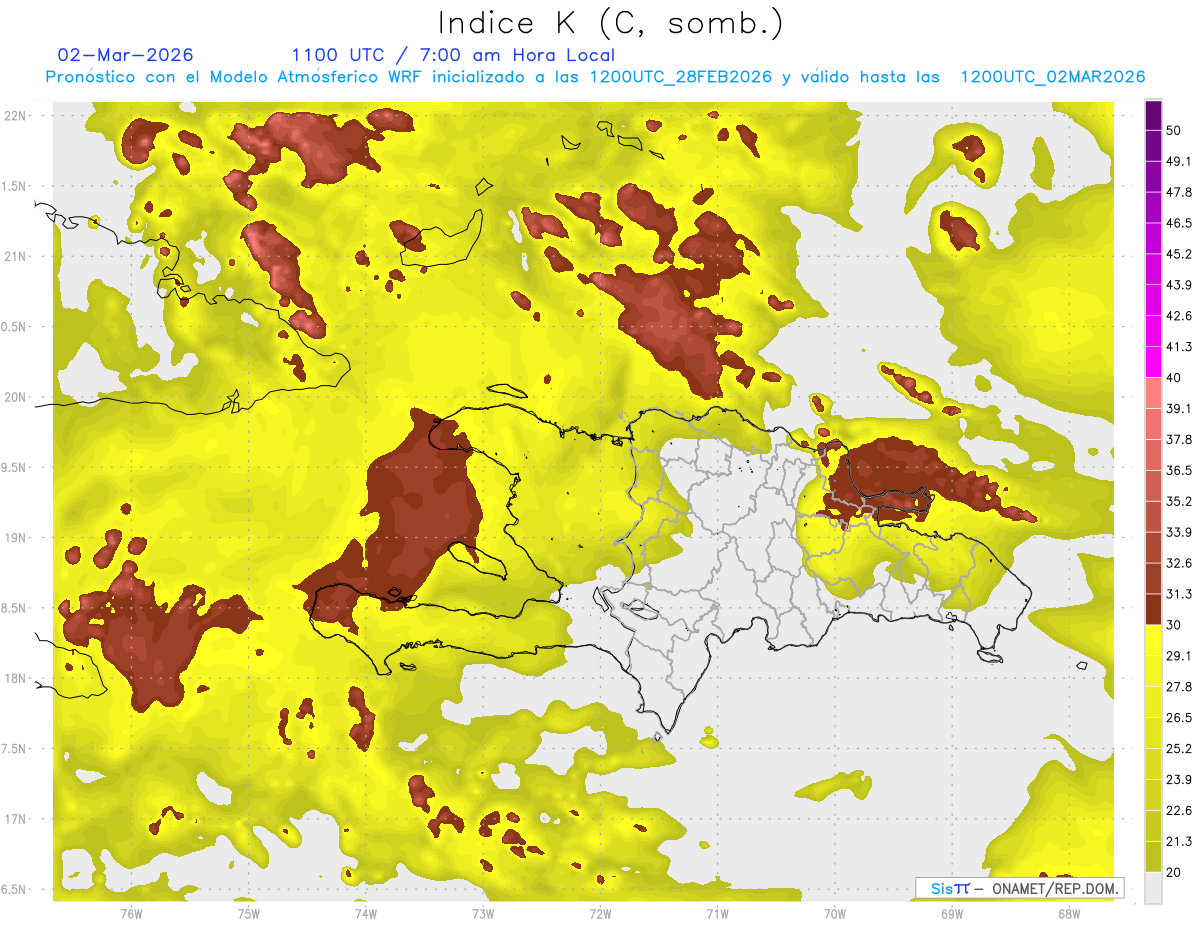This screenshot has width=1200, height=927.
Task: Click the legend value '49.1'
Action: (x=1179, y=162)
